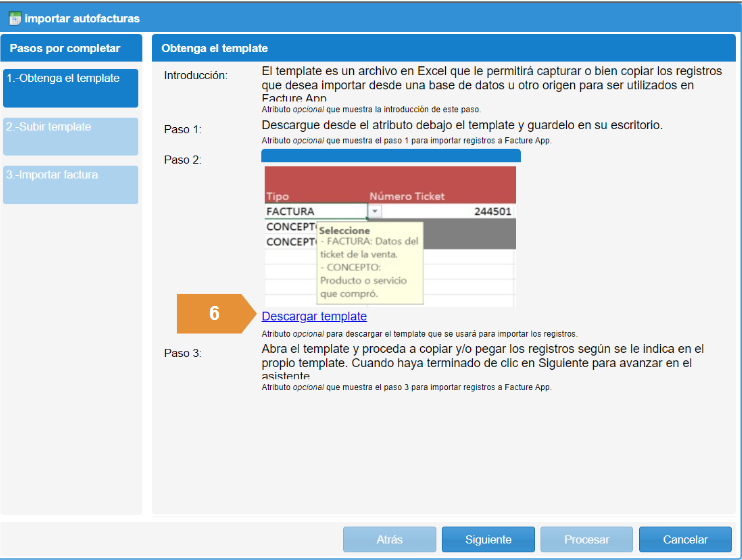Screen dimensions: 742x560
Task: Click the Pasos por completar panel header
Action: coord(70,48)
